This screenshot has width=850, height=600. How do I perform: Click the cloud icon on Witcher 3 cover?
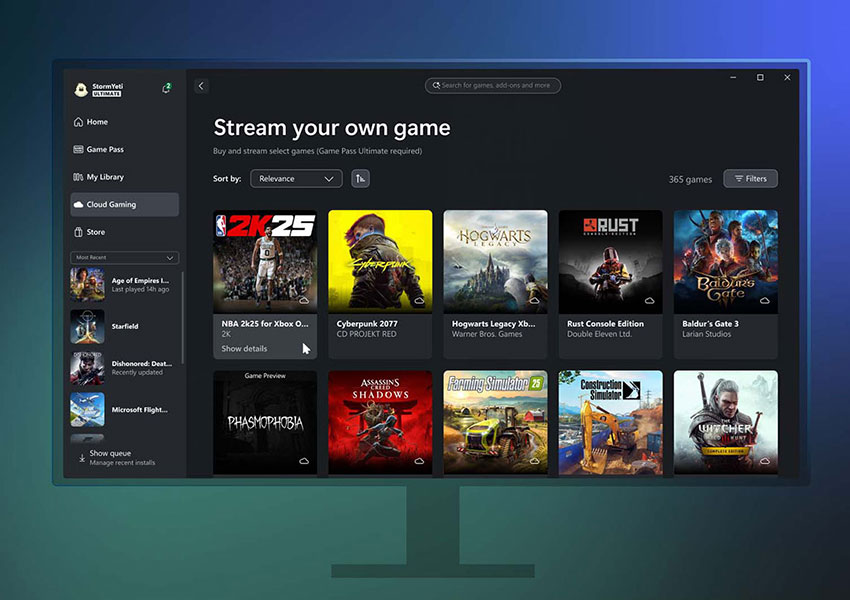click(x=764, y=461)
